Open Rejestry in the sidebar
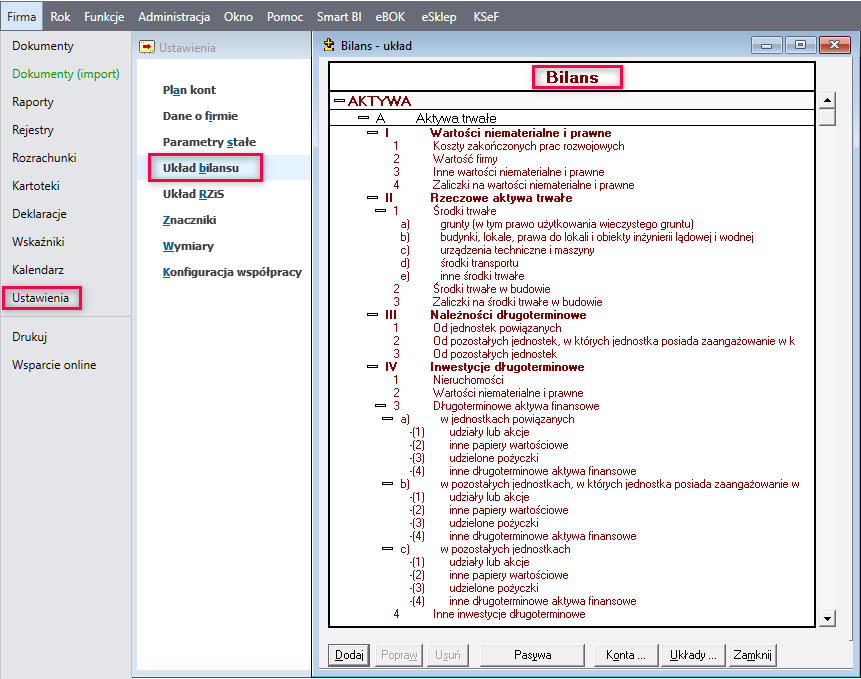The image size is (861, 679). tap(33, 130)
